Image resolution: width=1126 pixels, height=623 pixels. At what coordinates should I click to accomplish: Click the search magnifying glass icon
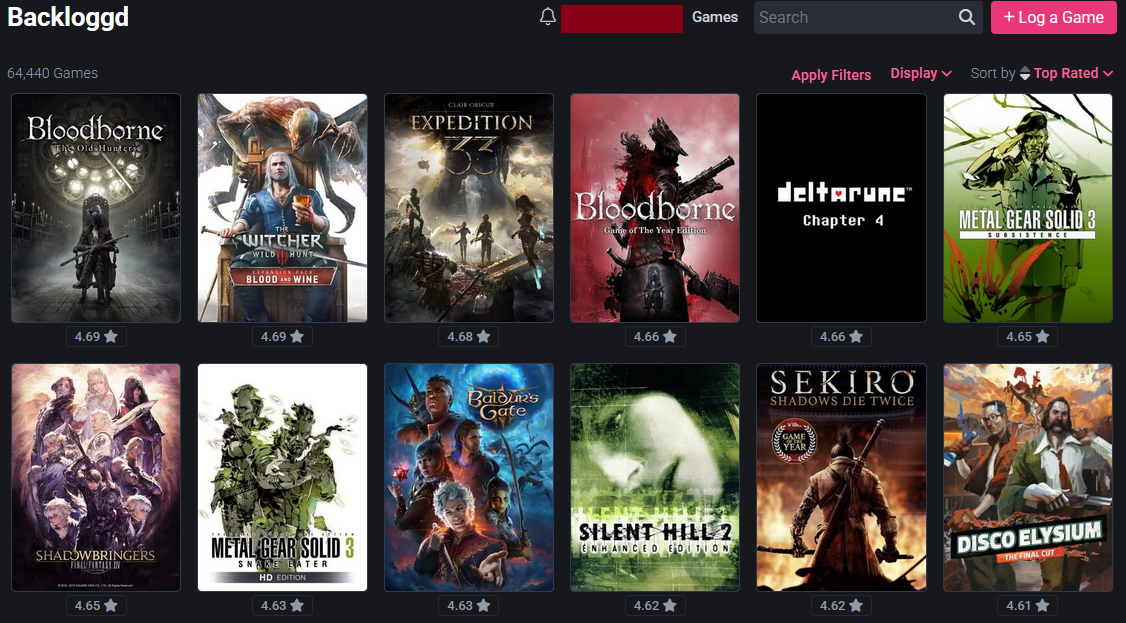click(x=967, y=17)
